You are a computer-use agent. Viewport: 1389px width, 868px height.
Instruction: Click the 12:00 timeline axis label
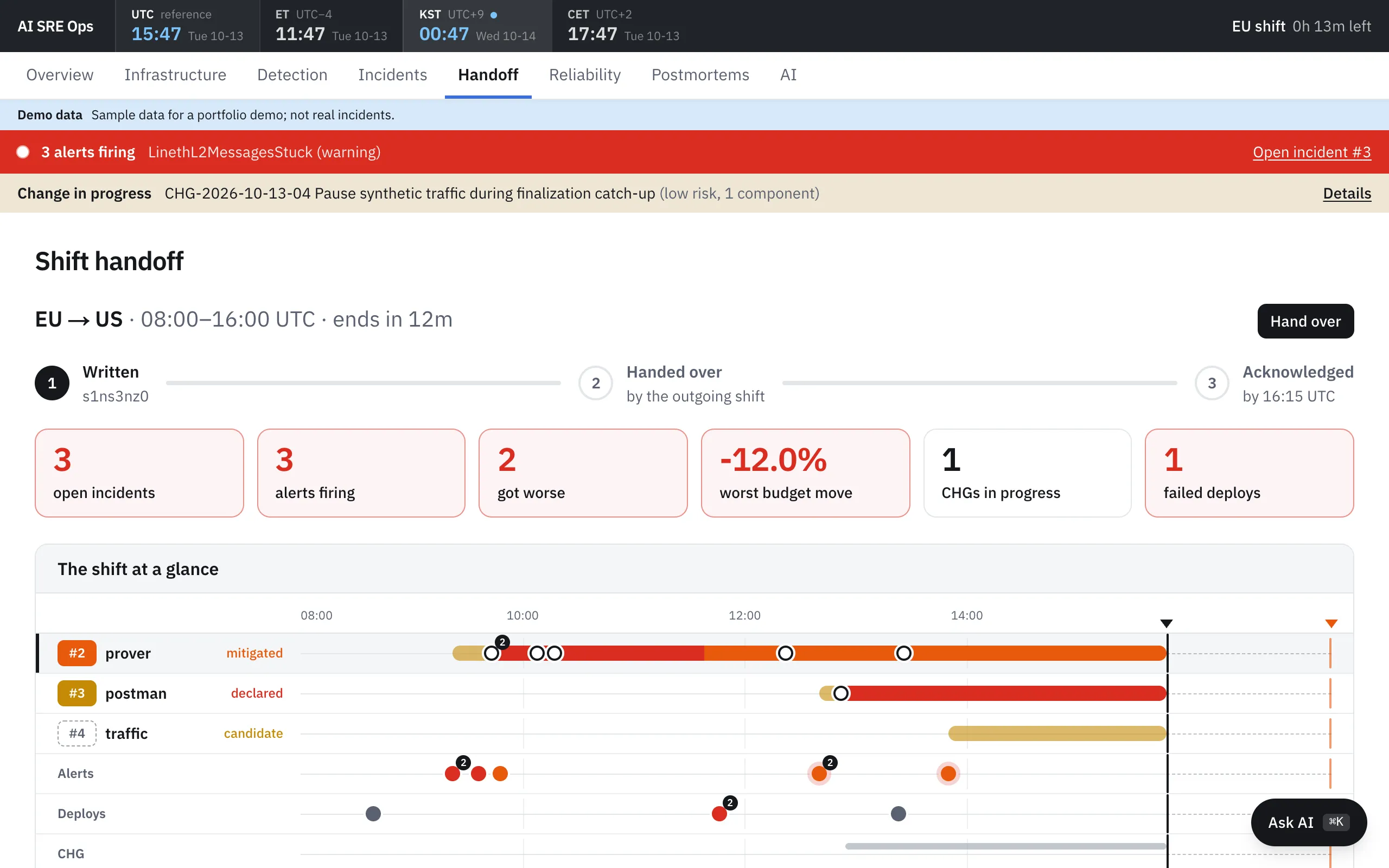tap(744, 615)
